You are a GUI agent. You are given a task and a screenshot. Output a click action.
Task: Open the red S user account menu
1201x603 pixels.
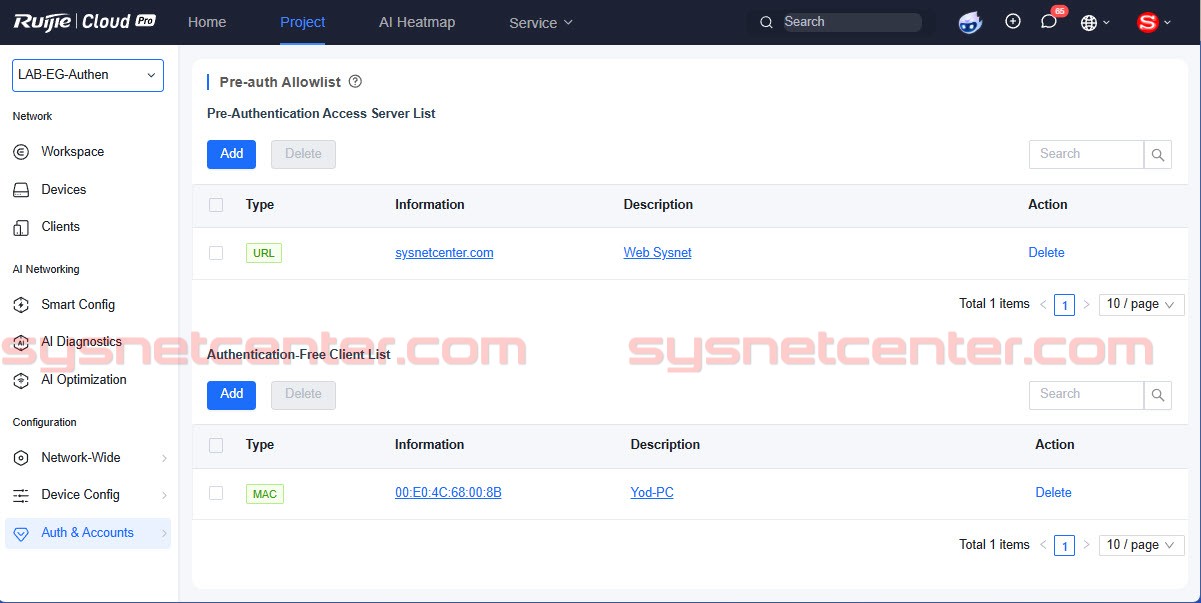coord(1155,22)
